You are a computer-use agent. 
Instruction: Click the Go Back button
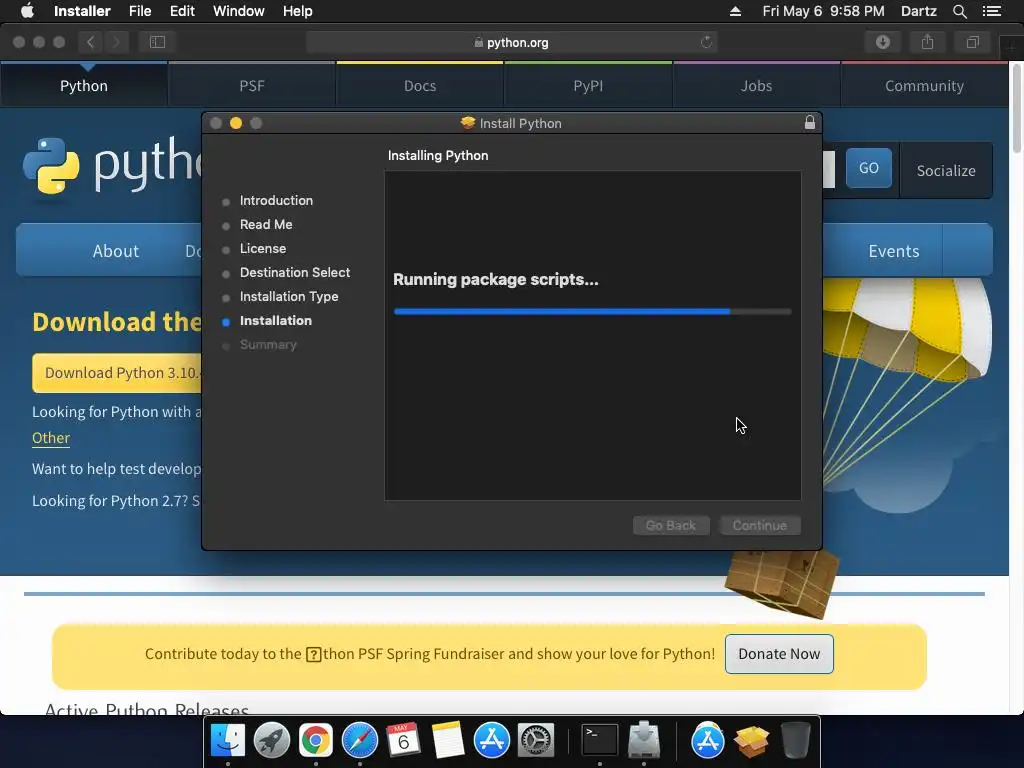pos(671,525)
